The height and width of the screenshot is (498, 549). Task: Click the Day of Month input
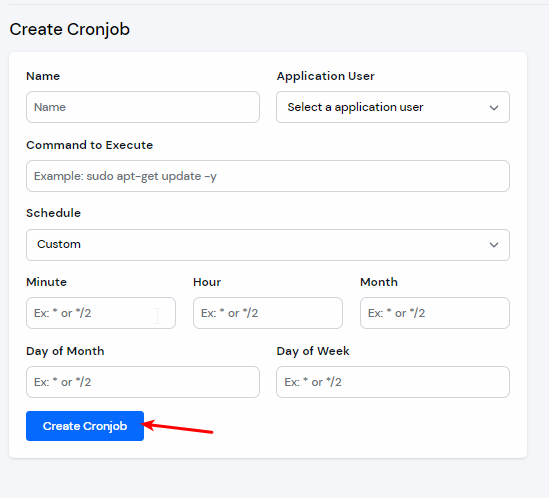point(143,382)
